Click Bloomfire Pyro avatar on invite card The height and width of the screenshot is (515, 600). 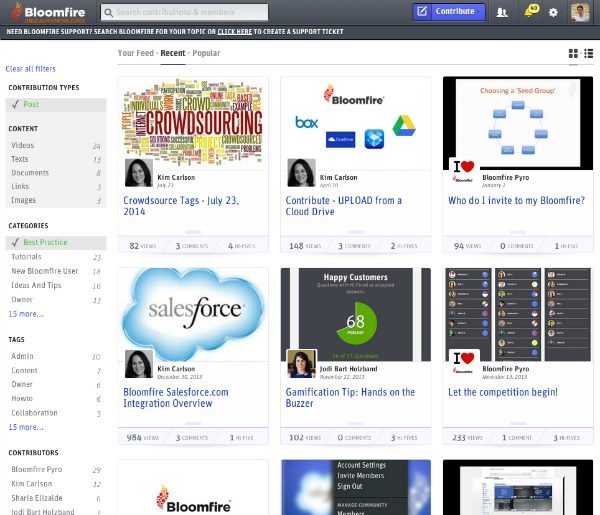[x=463, y=172]
